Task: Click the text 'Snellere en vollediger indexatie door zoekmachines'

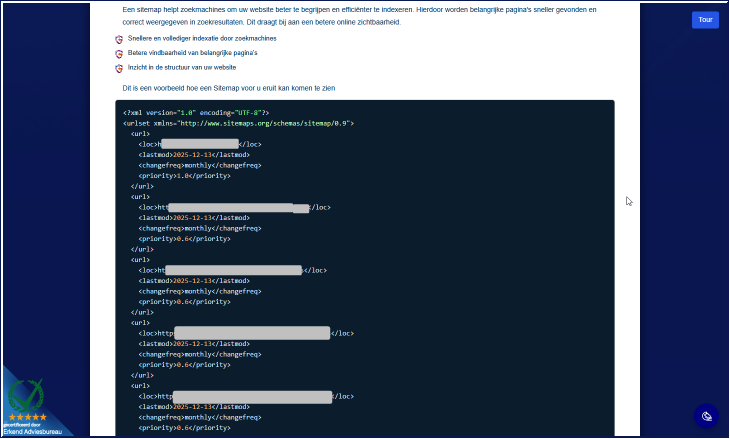Action: pos(202,38)
